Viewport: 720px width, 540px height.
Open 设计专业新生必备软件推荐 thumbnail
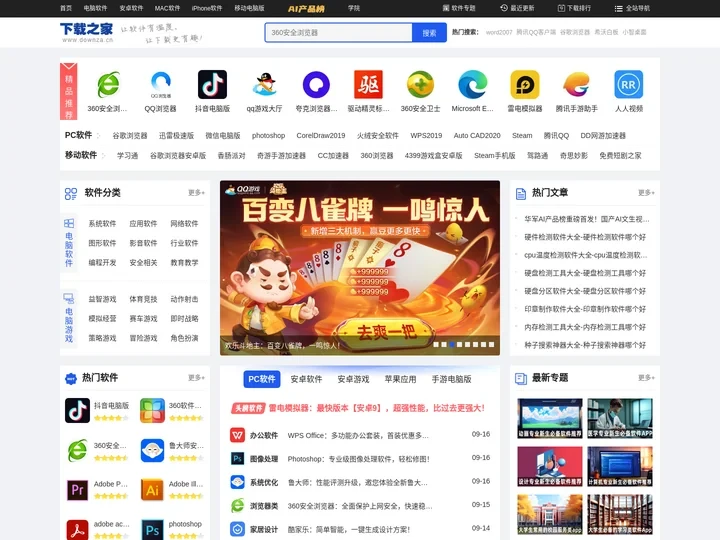point(550,467)
